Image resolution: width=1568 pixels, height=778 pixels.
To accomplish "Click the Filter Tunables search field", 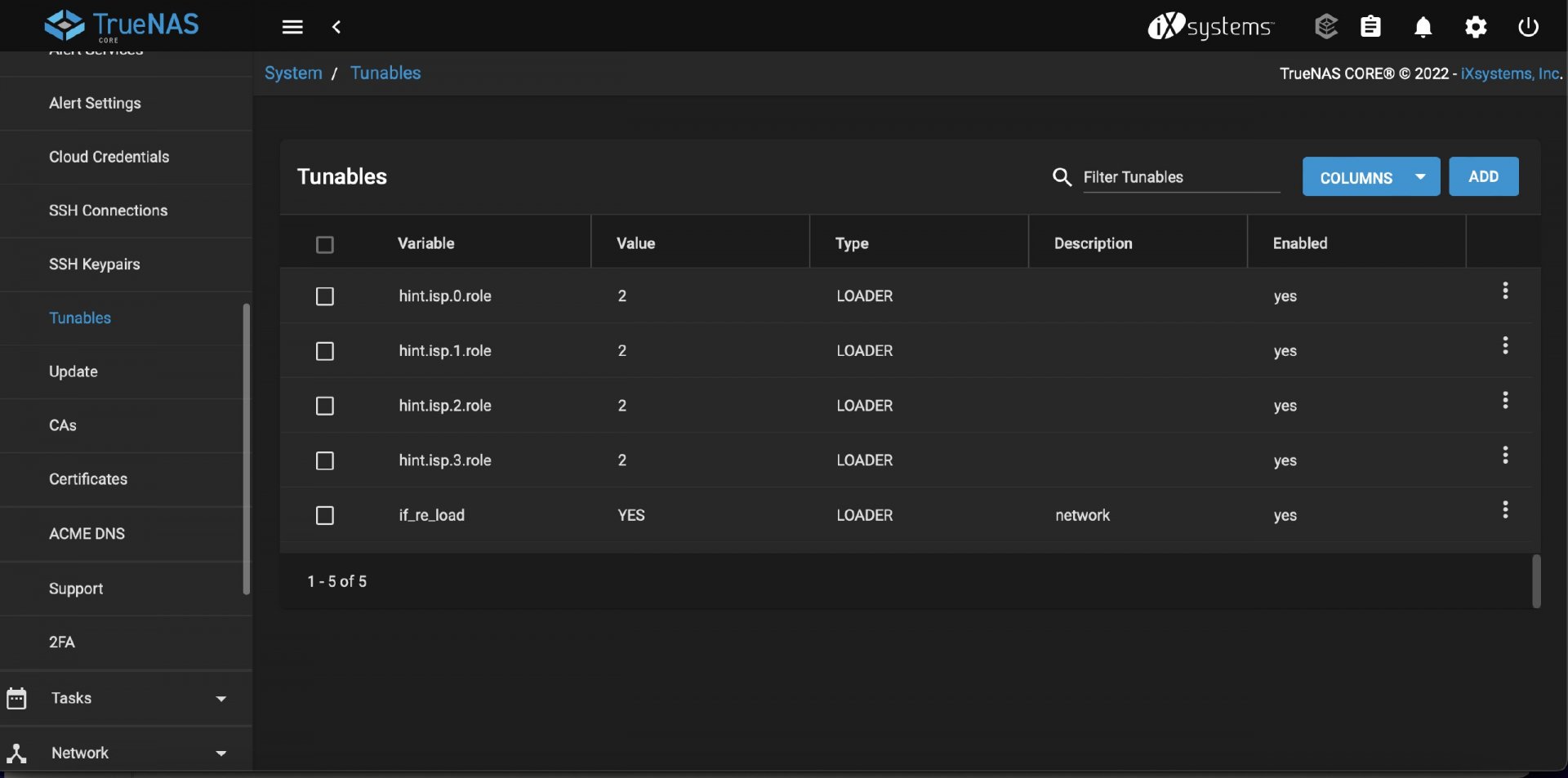I will (x=1181, y=177).
